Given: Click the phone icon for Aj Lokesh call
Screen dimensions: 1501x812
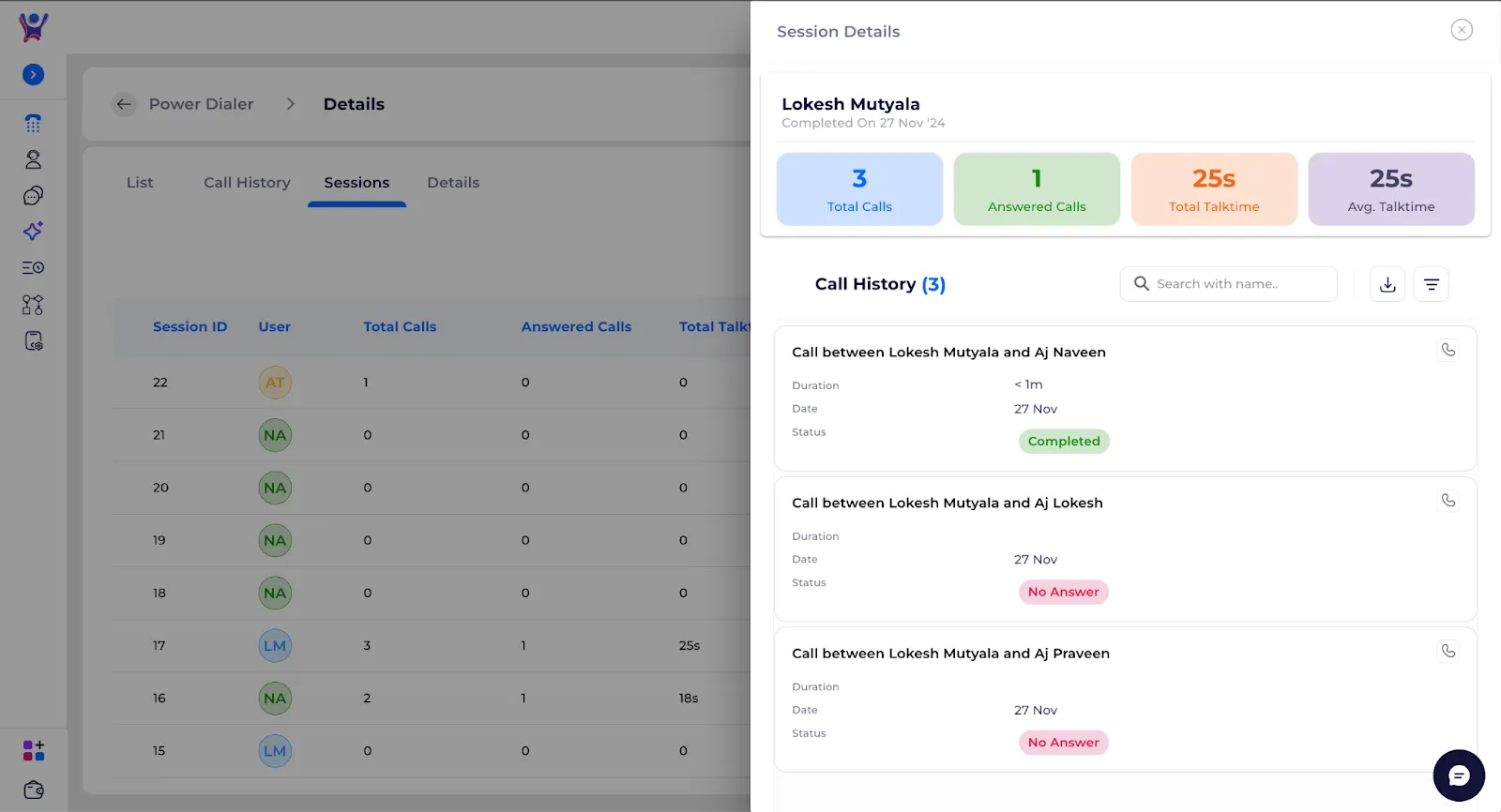Looking at the screenshot, I should tap(1448, 501).
